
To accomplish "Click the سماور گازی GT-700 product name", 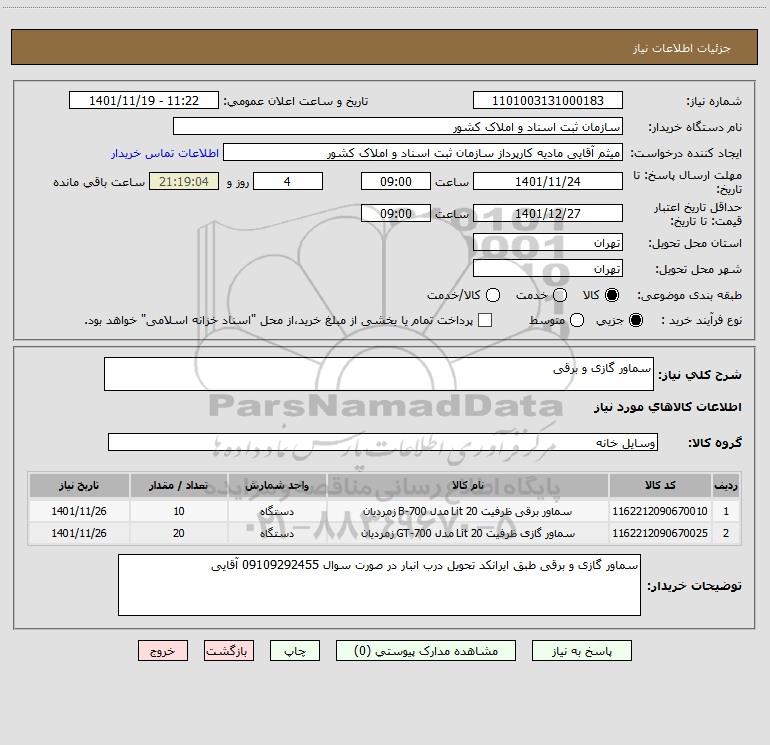I will pos(468,533).
